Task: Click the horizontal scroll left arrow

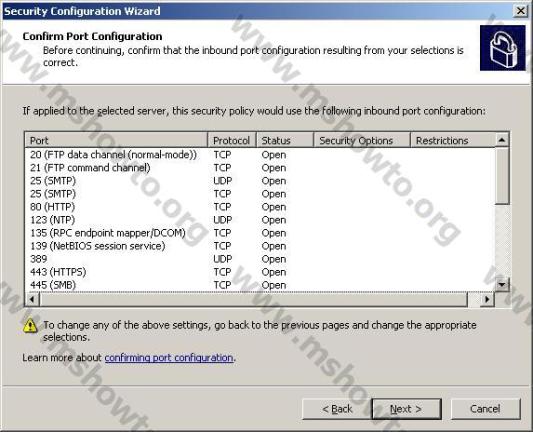Action: pos(32,299)
